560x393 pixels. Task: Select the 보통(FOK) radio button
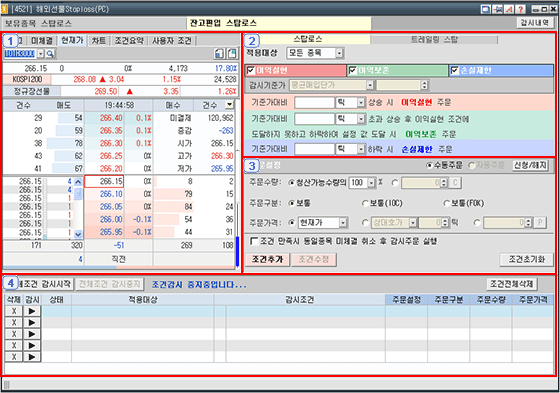(x=446, y=203)
